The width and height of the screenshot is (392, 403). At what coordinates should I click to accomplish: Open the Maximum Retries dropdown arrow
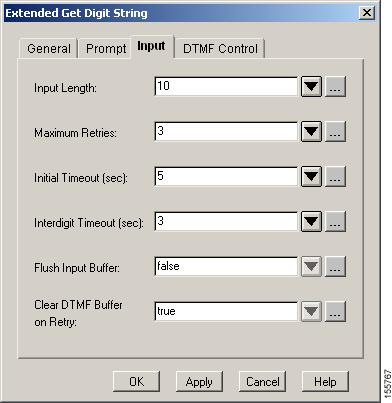click(311, 132)
